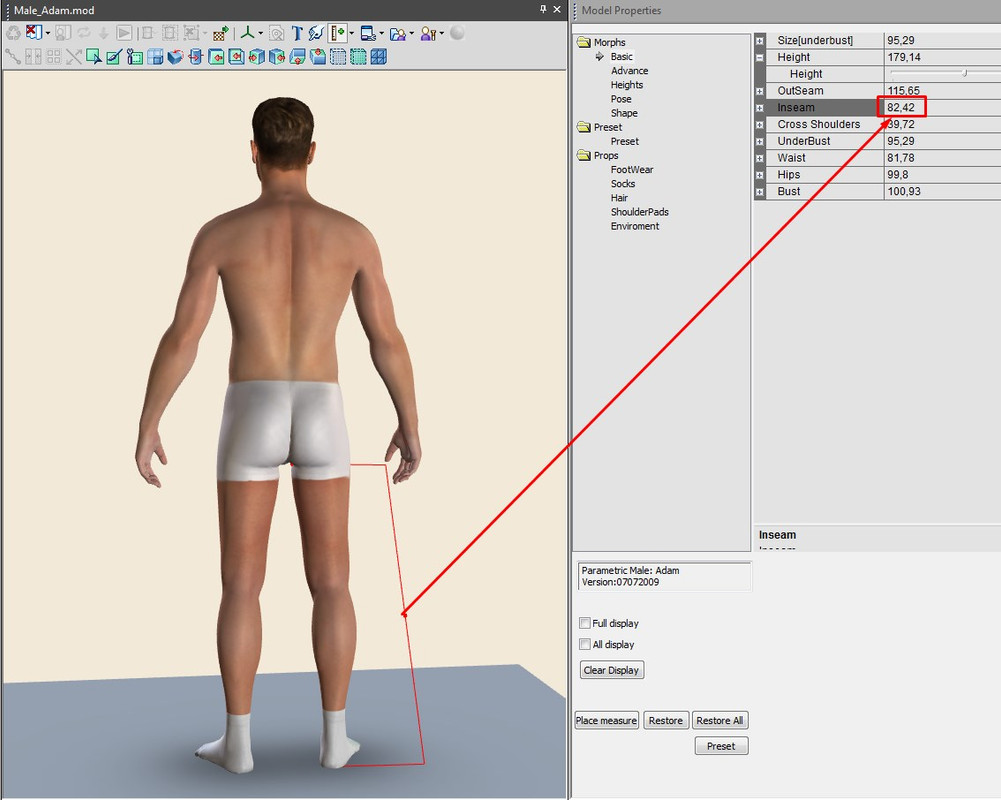Image resolution: width=1001 pixels, height=800 pixels.
Task: Expand the Bust row
Action: coord(760,192)
